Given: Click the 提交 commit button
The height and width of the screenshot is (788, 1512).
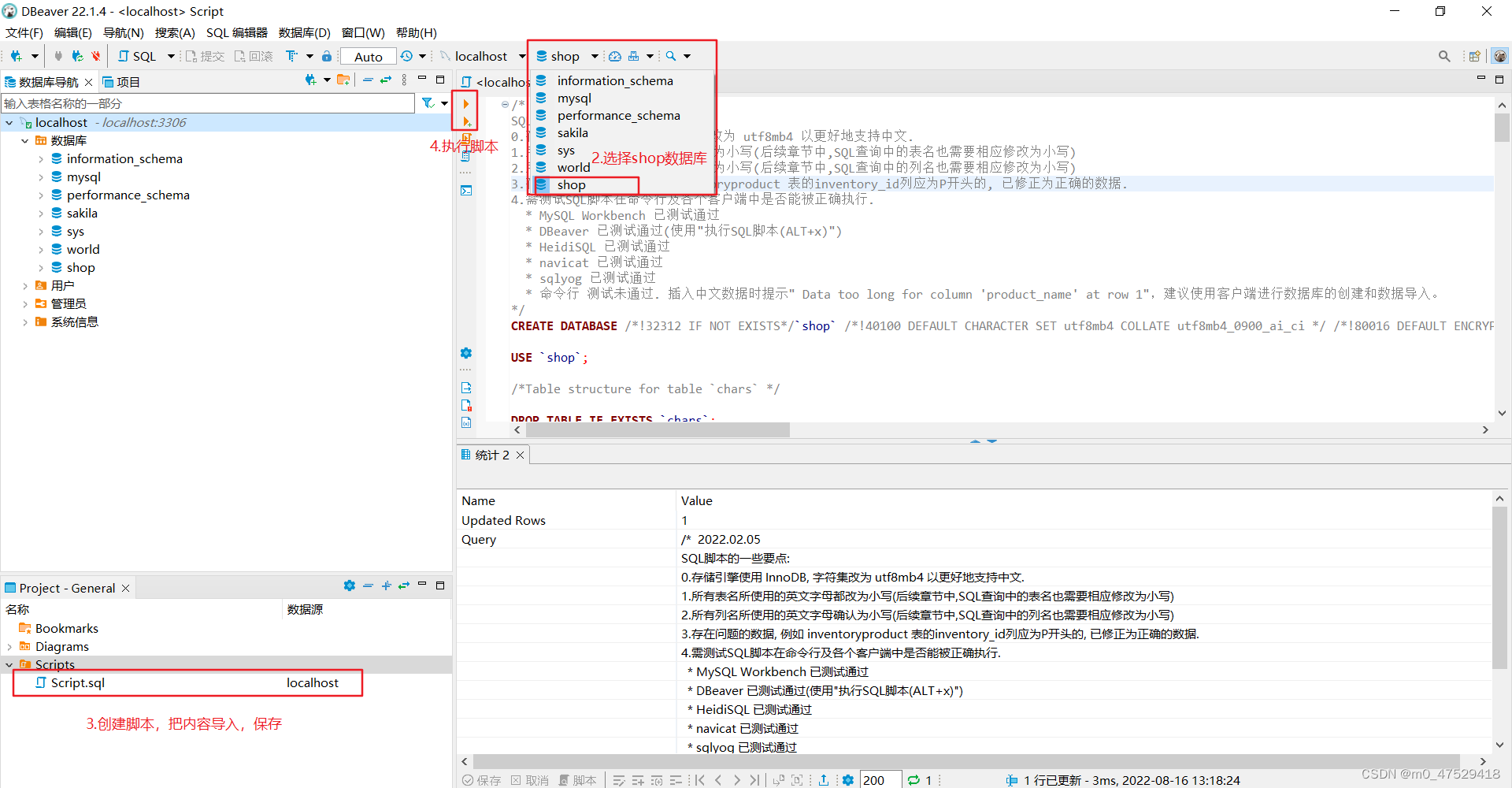Looking at the screenshot, I should (x=205, y=56).
